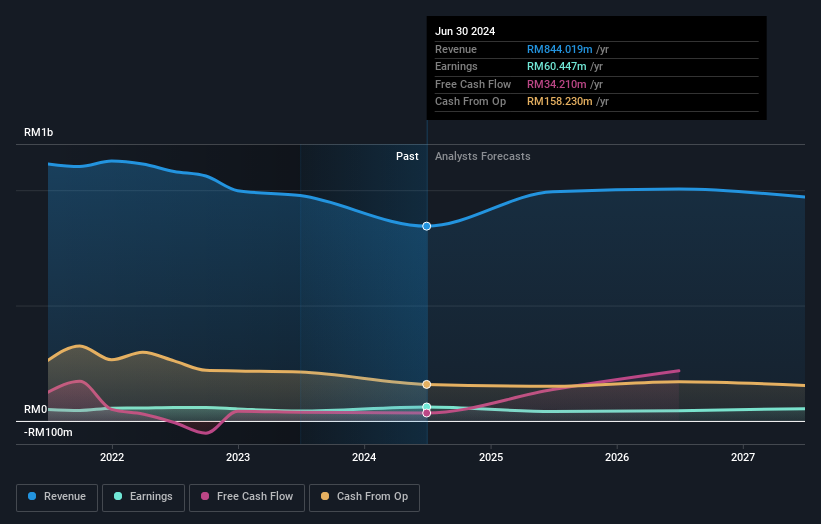Click the RM844.019m revenue value
This screenshot has width=821, height=524.
559,49
